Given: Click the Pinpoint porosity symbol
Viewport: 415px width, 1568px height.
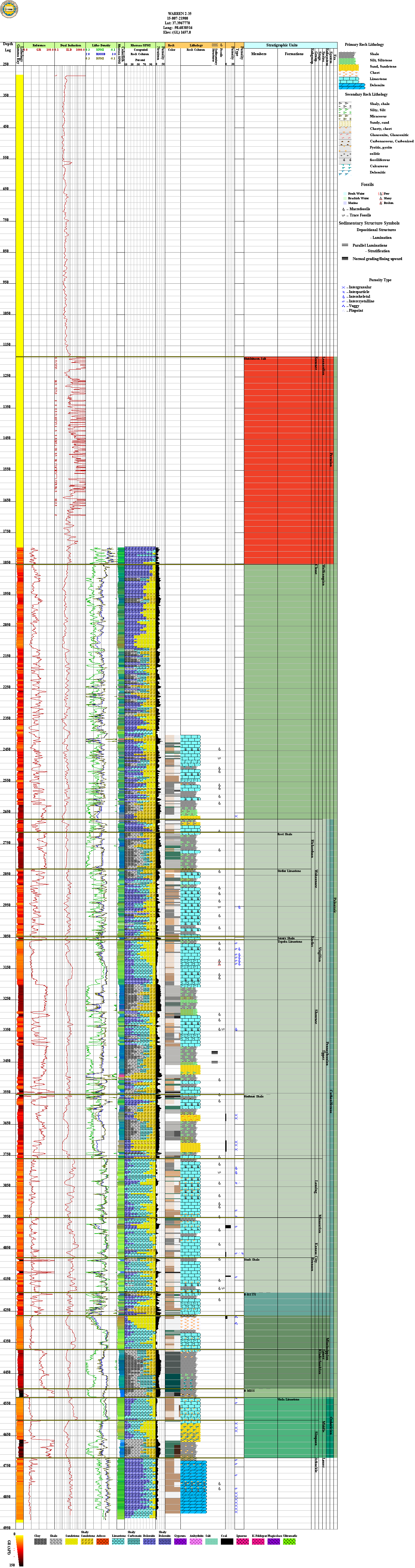Looking at the screenshot, I should [x=343, y=310].
